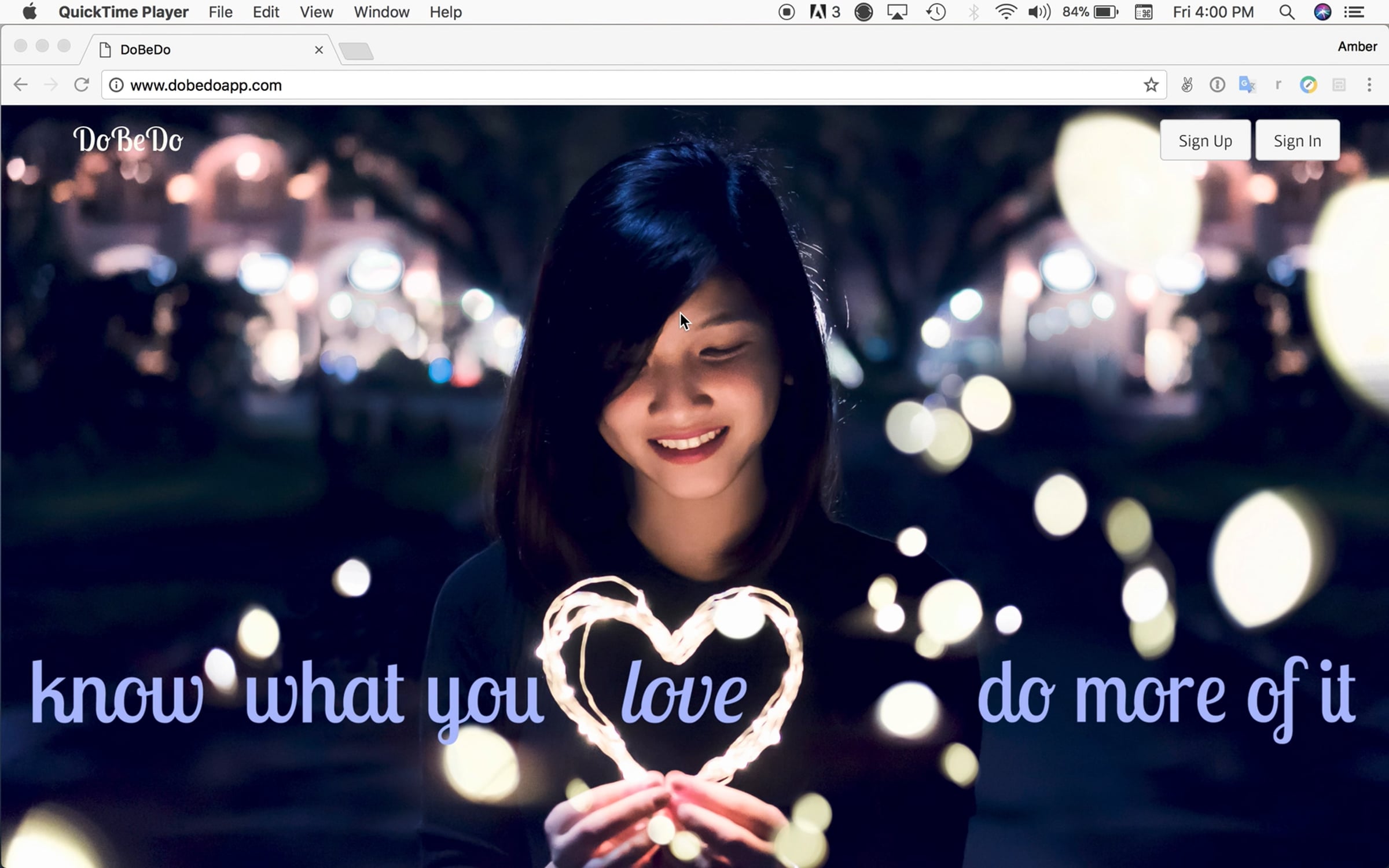Viewport: 1389px width, 868px height.
Task: Click the DoBeDo logo link
Action: 128,141
